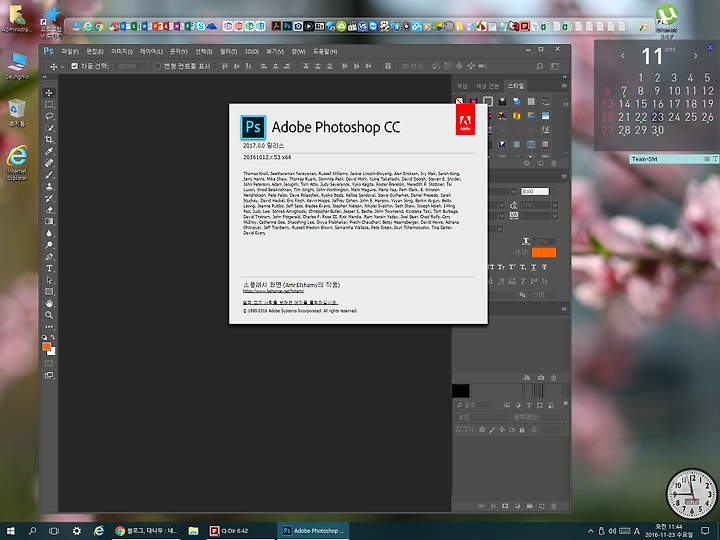
Task: Uncheck the 자동 선택 checkbox
Action: [x=74, y=66]
